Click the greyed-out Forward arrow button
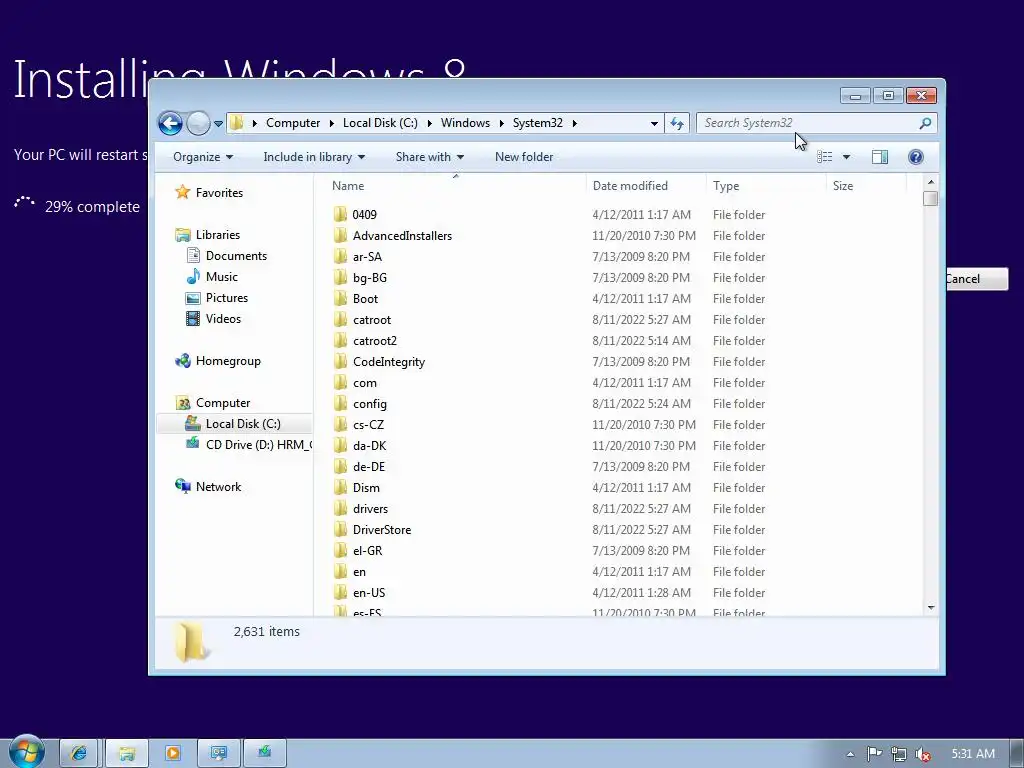 click(198, 123)
